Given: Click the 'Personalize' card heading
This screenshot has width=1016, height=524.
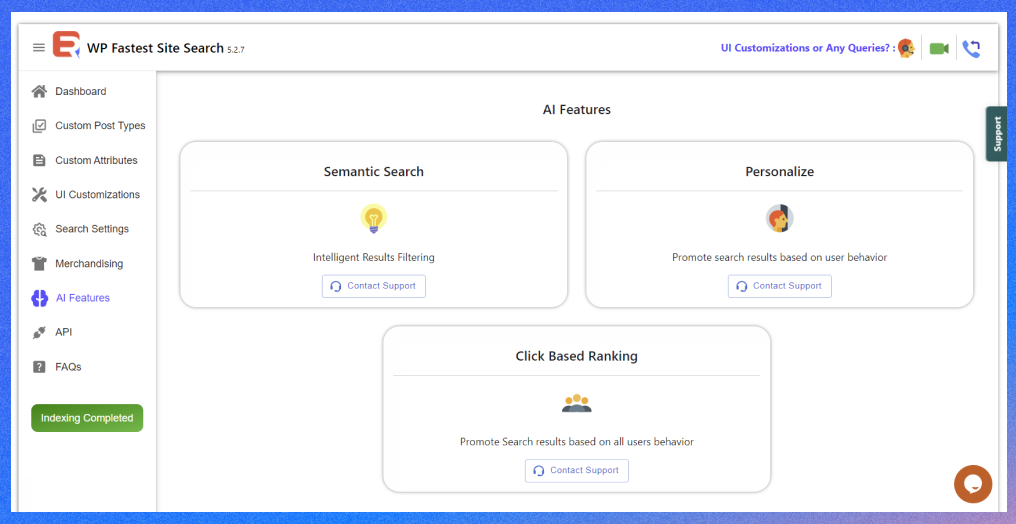Looking at the screenshot, I should (779, 172).
